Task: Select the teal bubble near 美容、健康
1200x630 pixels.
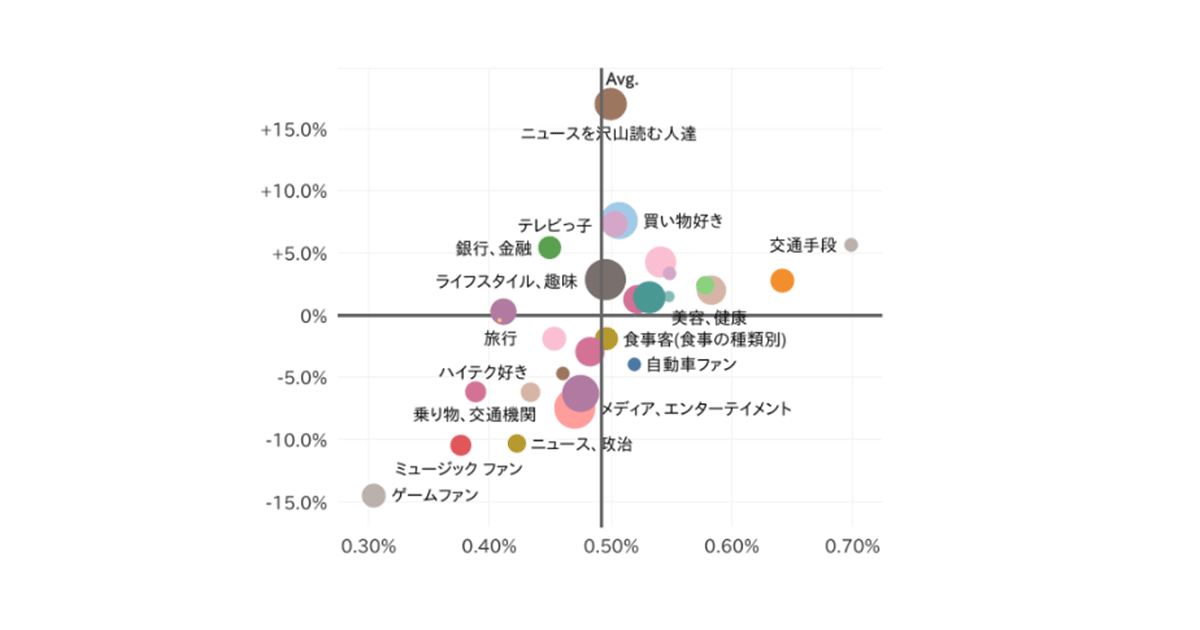Action: [648, 297]
